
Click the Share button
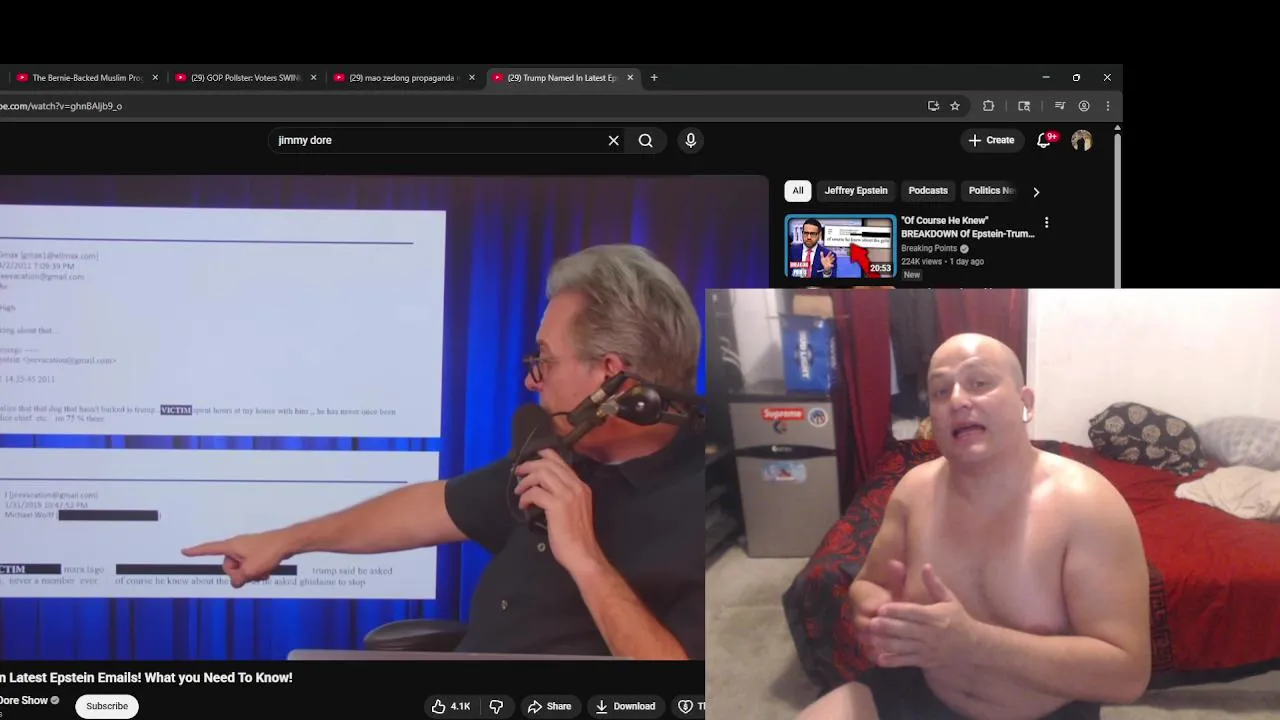click(550, 706)
